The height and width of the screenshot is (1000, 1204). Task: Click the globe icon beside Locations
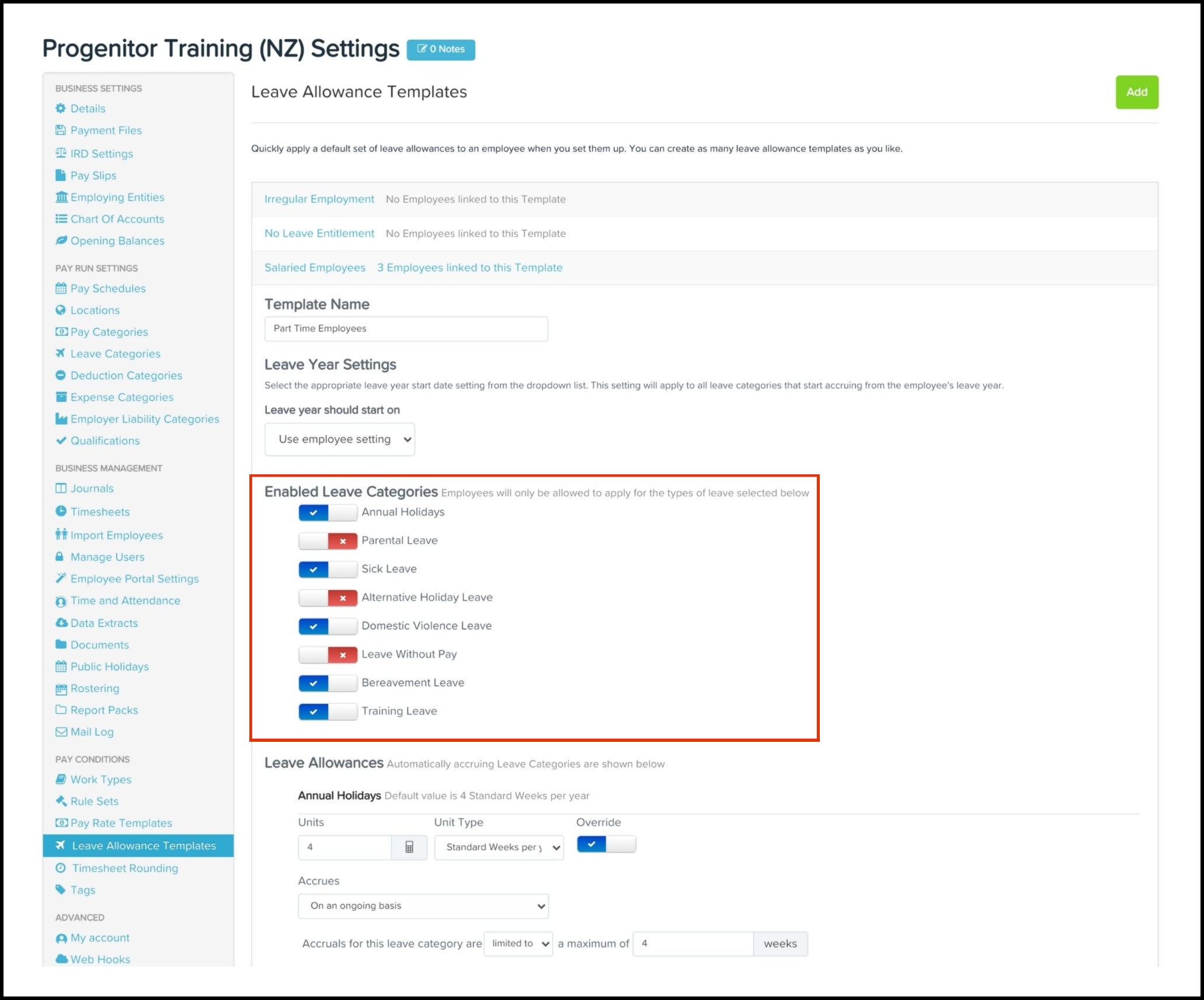[61, 310]
